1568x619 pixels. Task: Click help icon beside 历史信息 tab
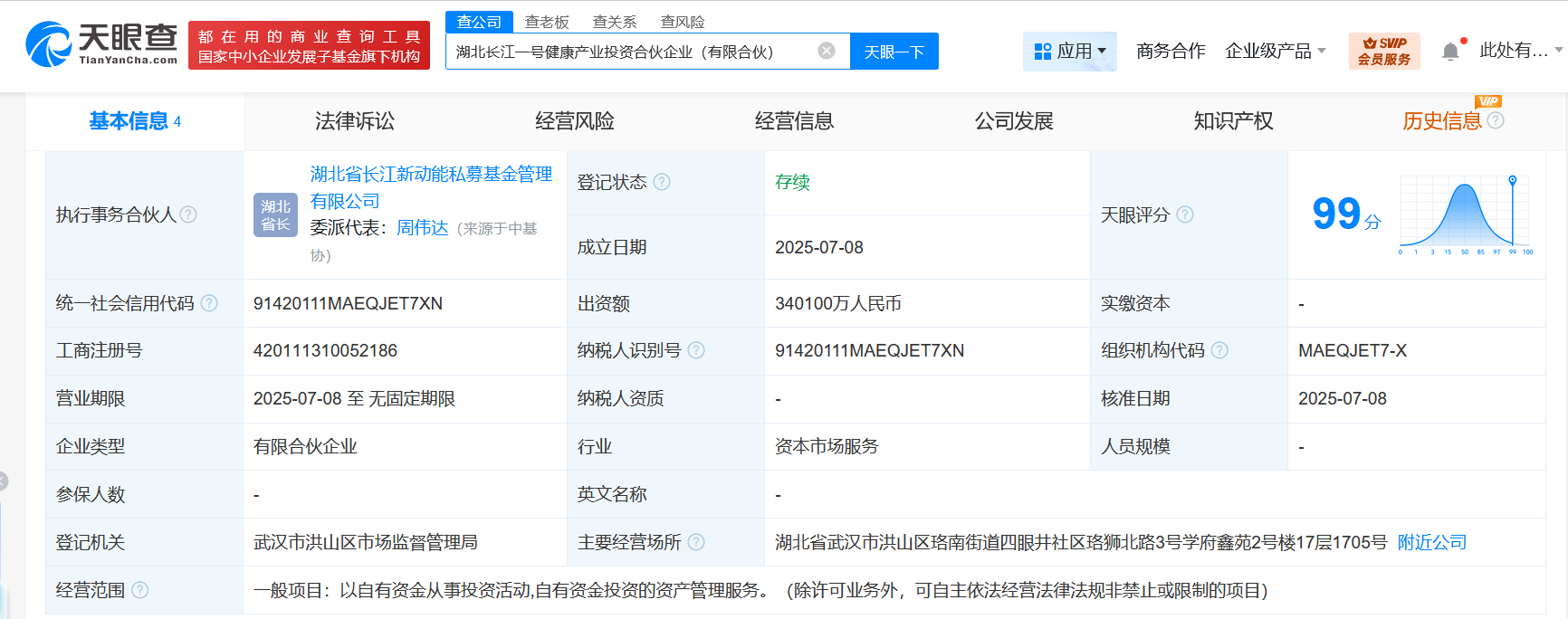pyautogui.click(x=1496, y=120)
